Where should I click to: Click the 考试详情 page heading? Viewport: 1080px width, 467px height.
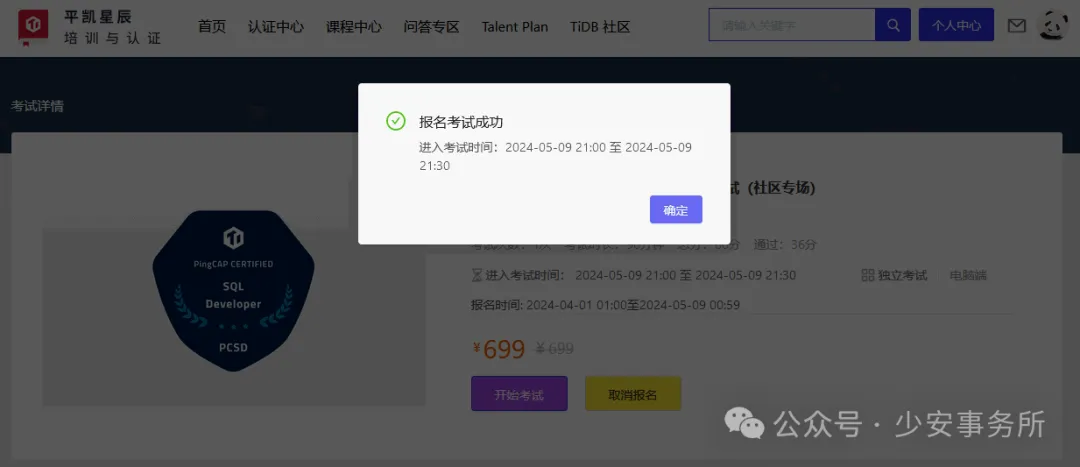tap(37, 106)
